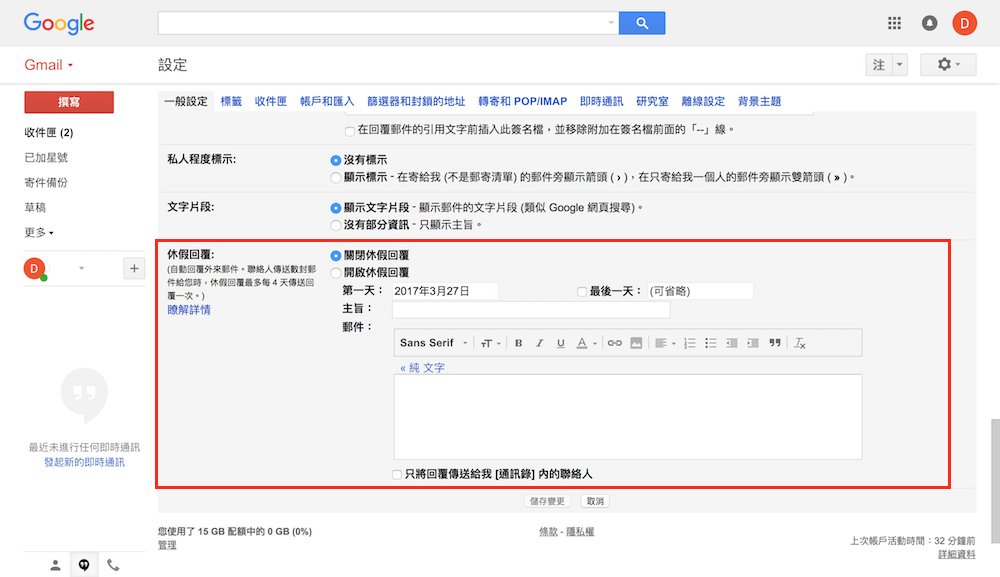This screenshot has width=1000, height=577.
Task: Toggle bold formatting in vacation reply editor
Action: [x=518, y=343]
